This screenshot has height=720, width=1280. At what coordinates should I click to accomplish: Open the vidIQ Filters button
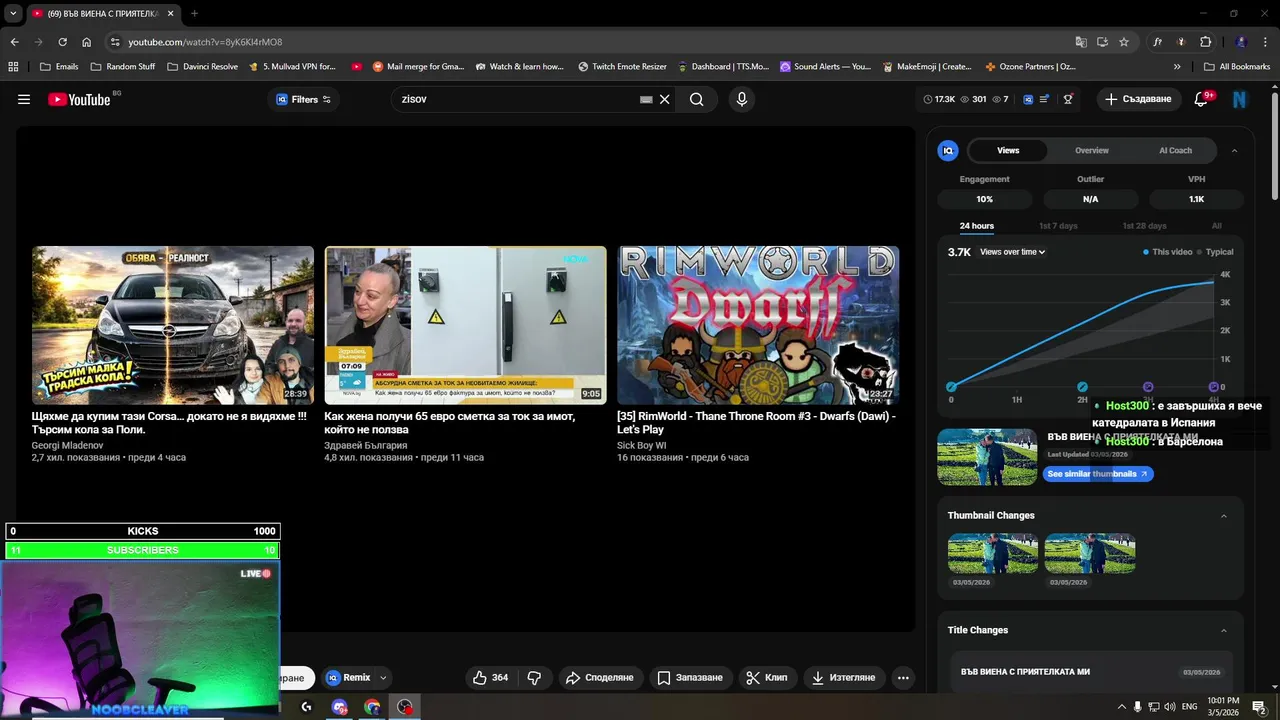[303, 99]
